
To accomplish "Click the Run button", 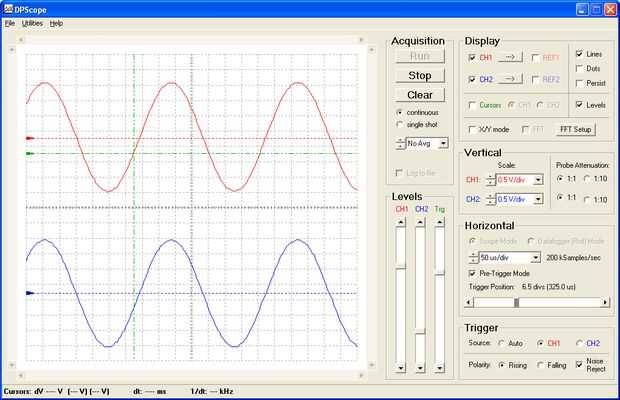I will coord(420,56).
